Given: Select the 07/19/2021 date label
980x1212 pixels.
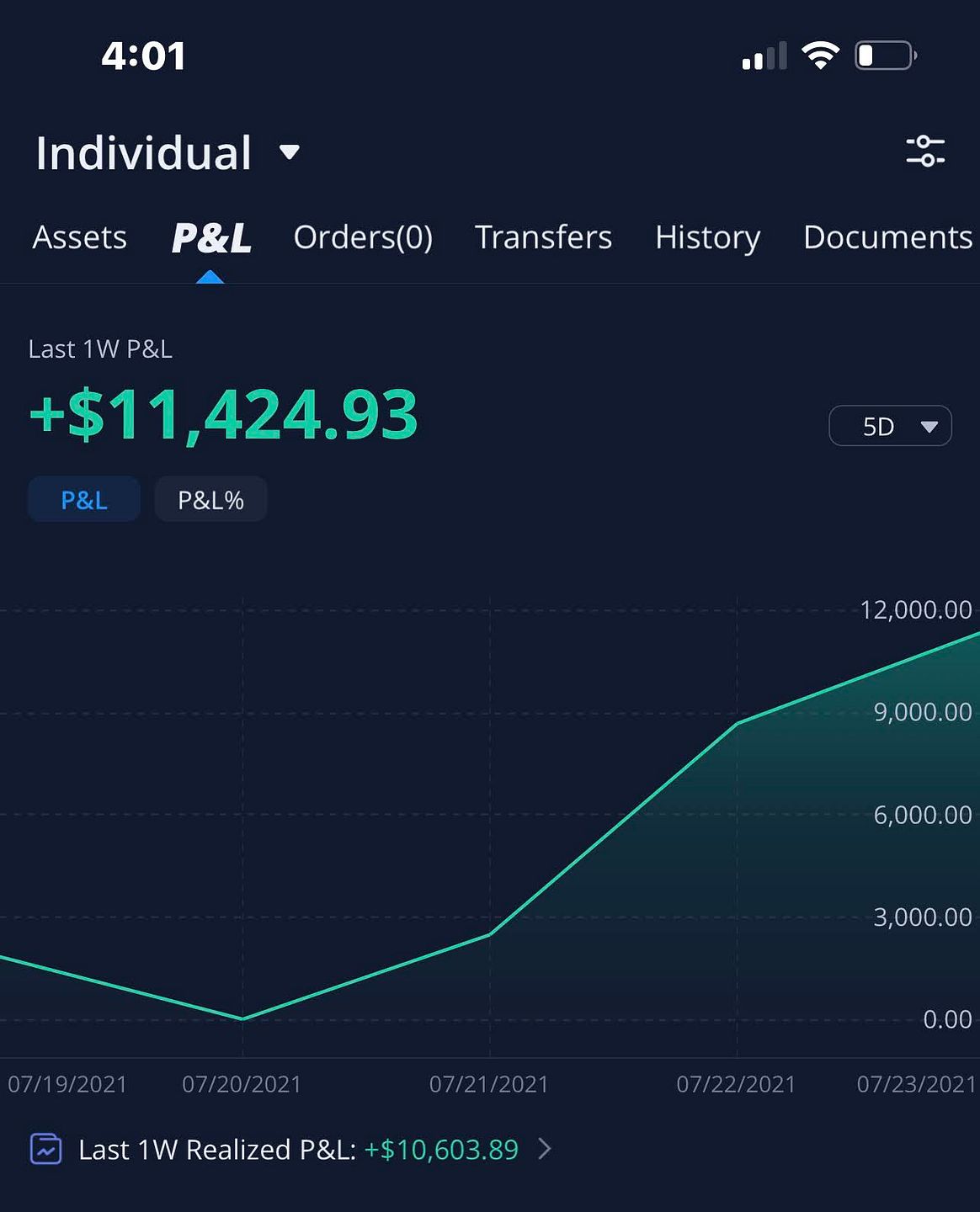Looking at the screenshot, I should [x=67, y=1084].
